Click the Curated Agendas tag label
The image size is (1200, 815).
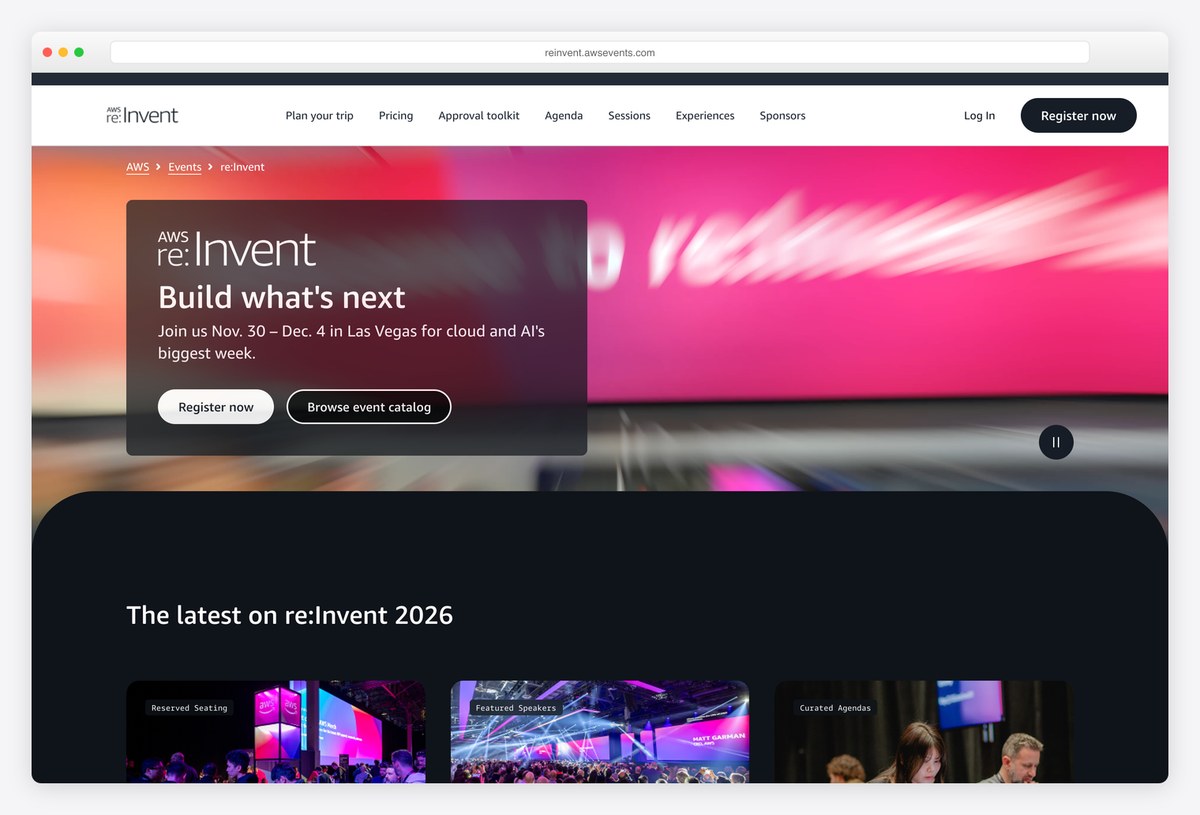pos(835,708)
